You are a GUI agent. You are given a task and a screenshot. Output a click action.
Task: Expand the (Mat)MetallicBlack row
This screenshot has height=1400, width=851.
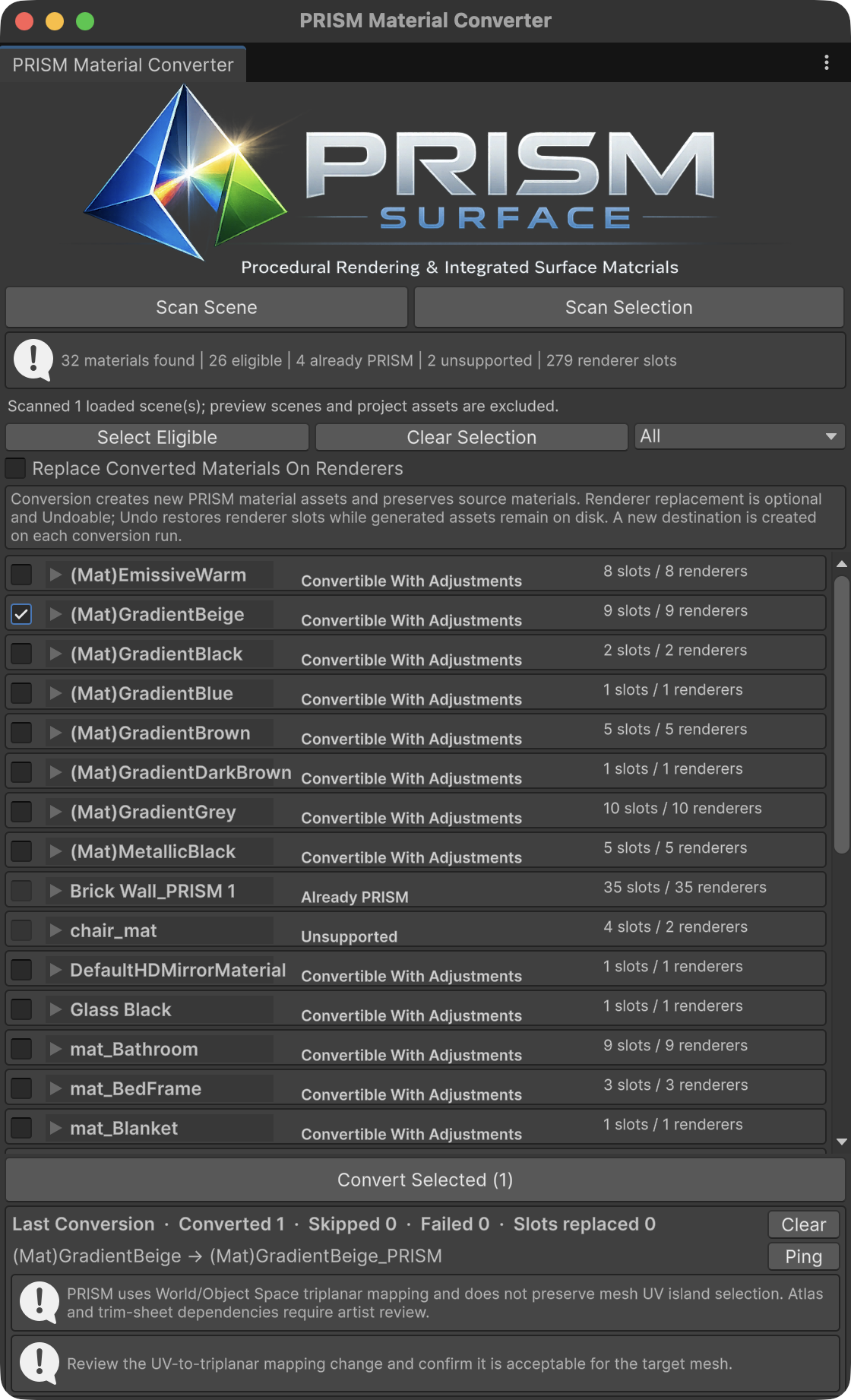(55, 851)
